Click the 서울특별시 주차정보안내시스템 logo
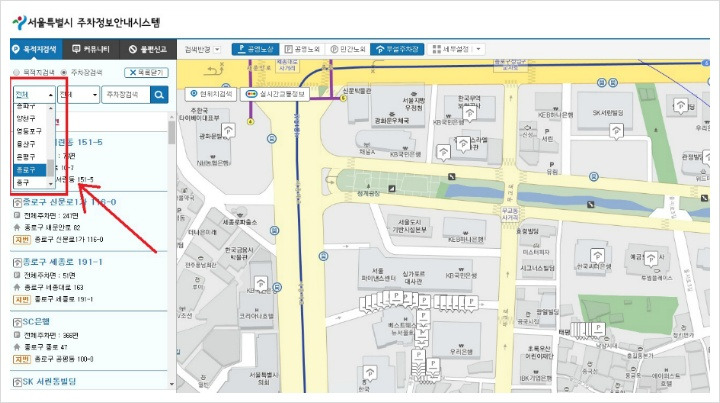The width and height of the screenshot is (720, 403). pos(86,22)
